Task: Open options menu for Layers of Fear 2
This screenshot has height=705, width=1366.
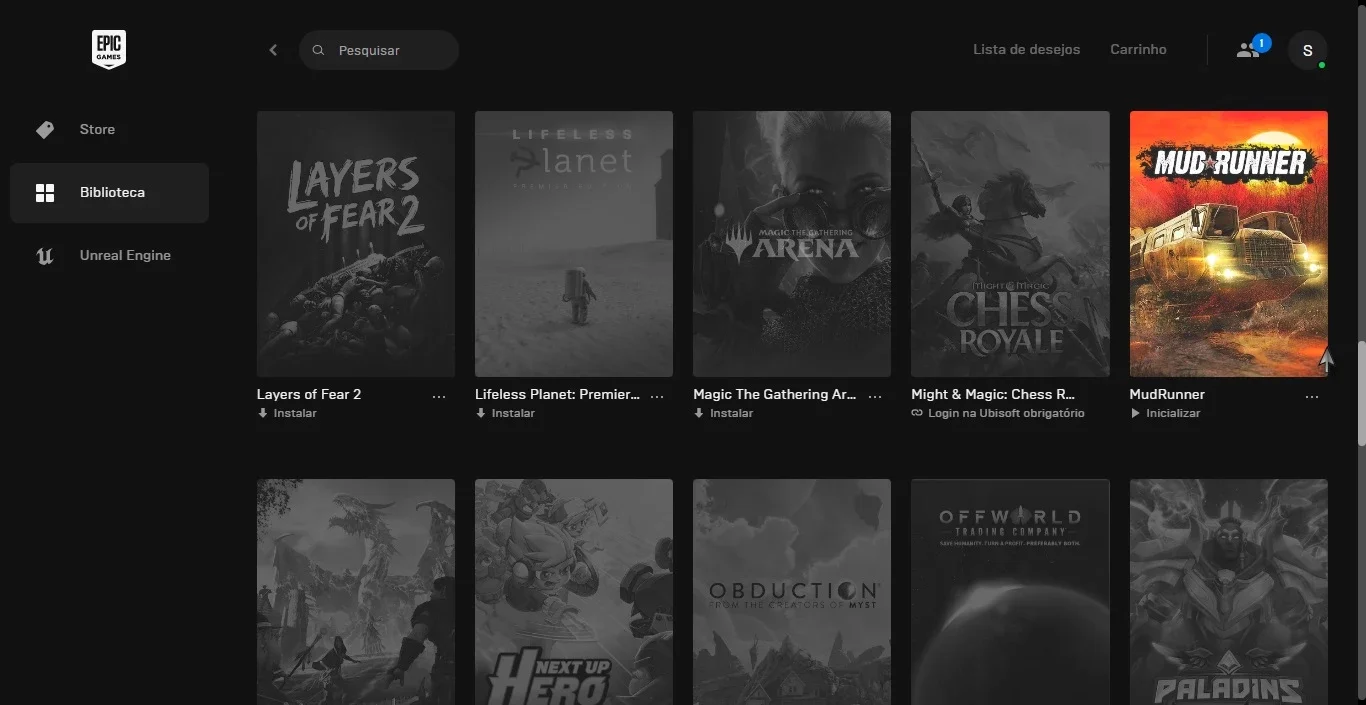Action: [439, 397]
